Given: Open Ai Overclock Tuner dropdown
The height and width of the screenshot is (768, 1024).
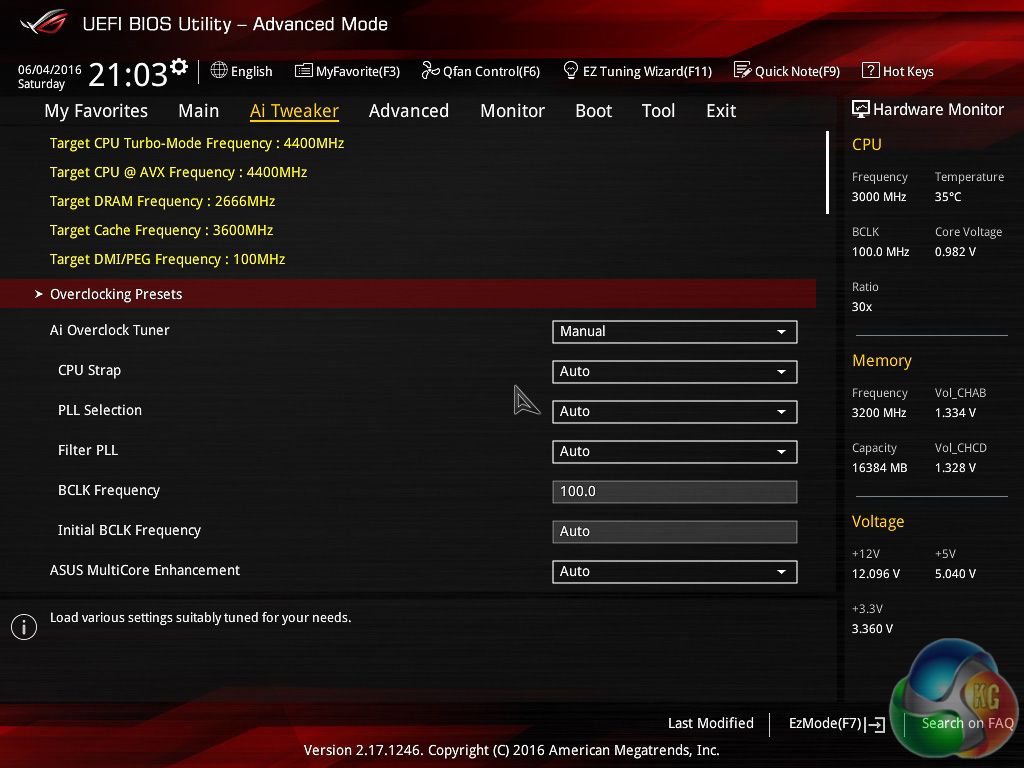Looking at the screenshot, I should pos(675,332).
